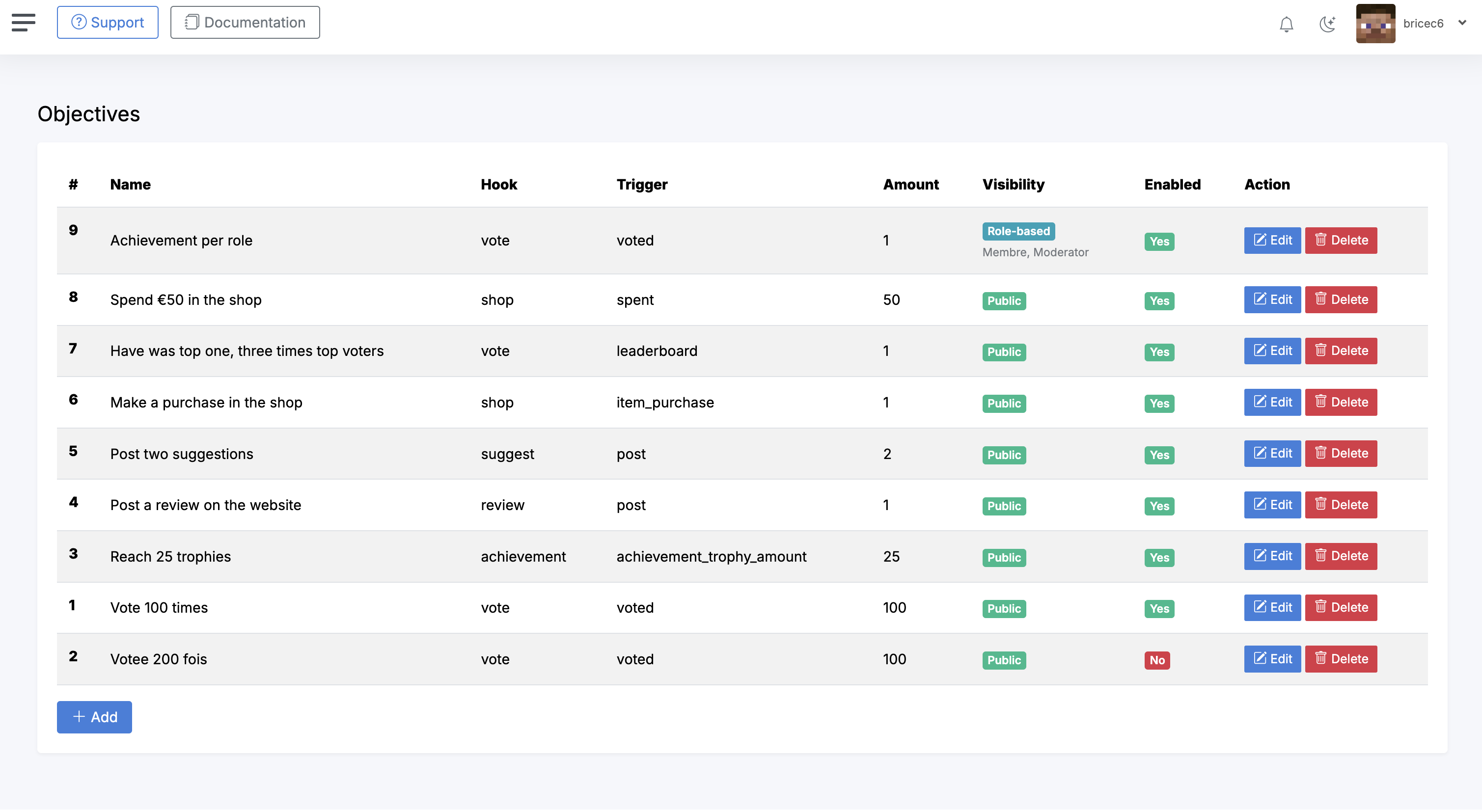Edit the Achievement per role objective
Image resolution: width=1482 pixels, height=812 pixels.
point(1272,241)
